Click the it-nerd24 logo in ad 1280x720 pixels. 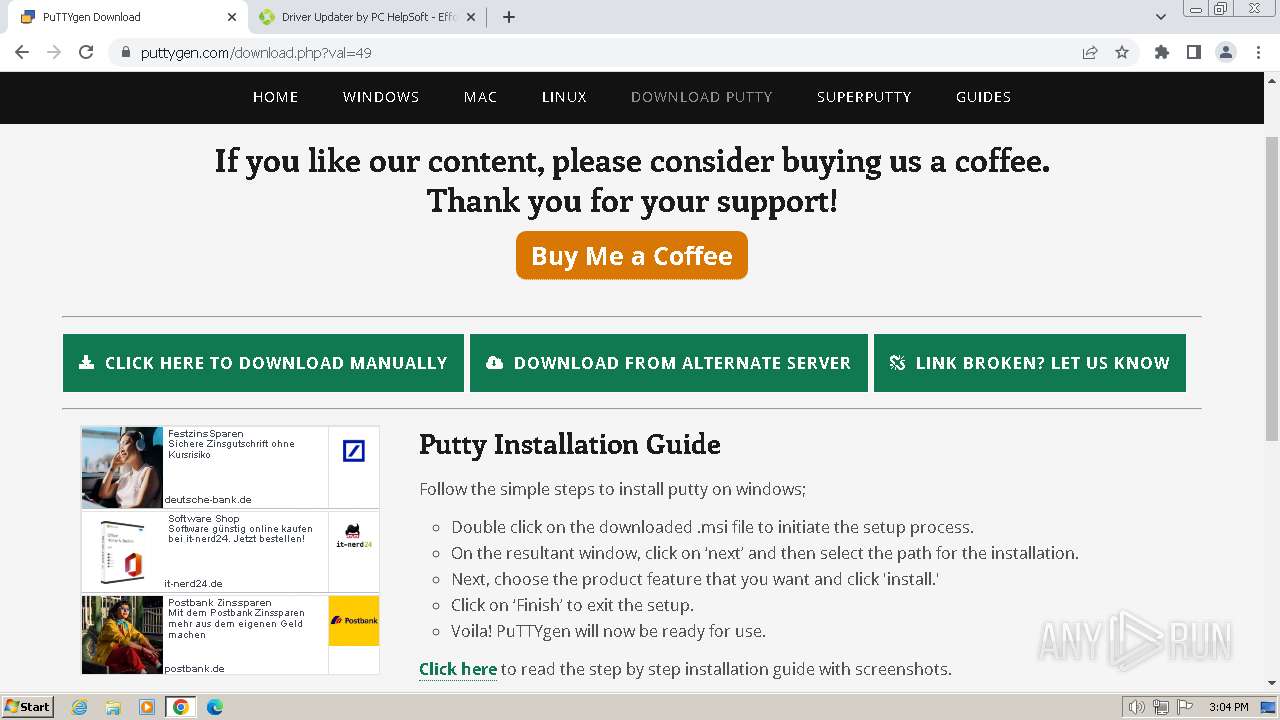[x=353, y=536]
